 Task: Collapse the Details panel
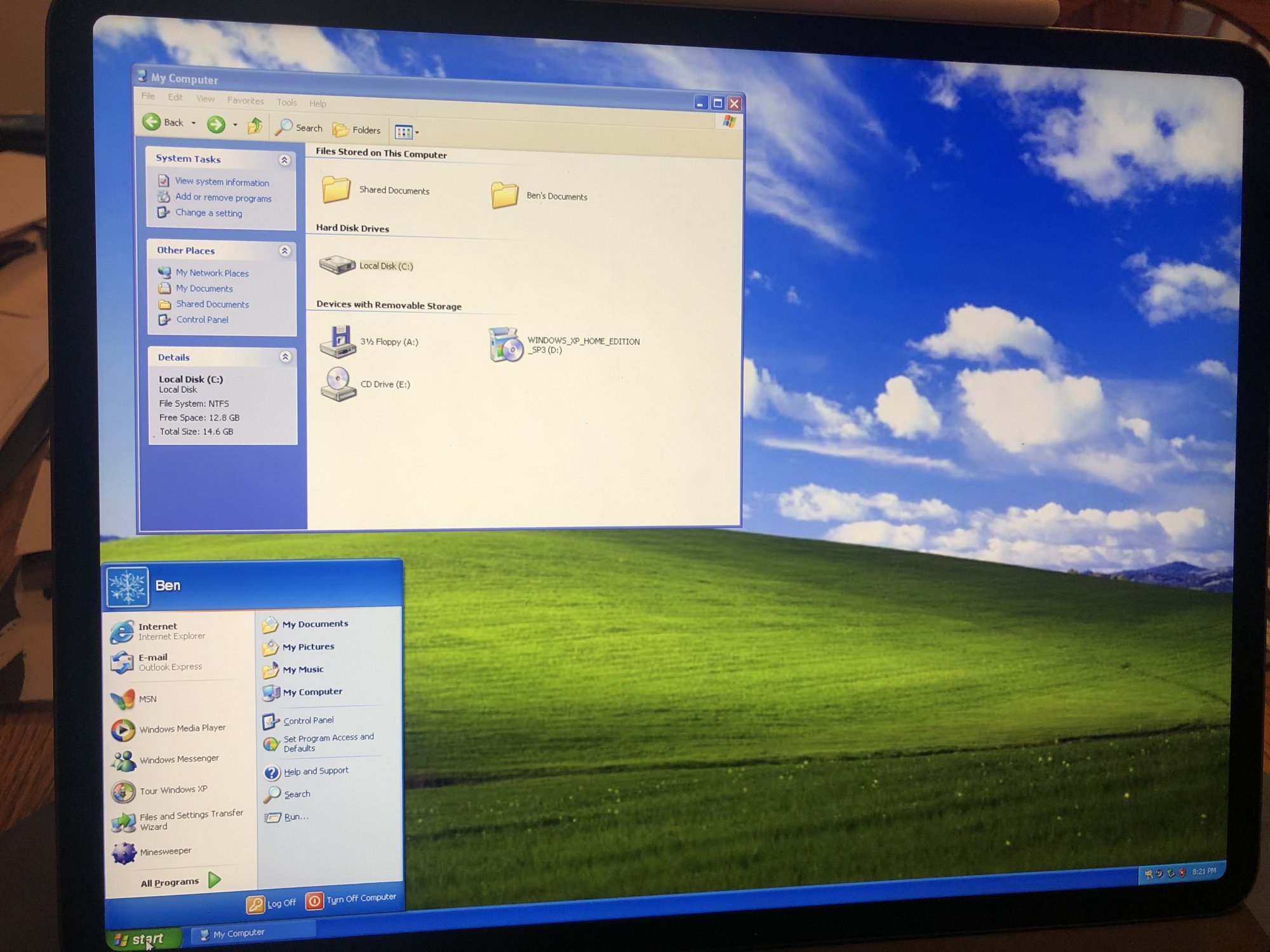coord(286,357)
